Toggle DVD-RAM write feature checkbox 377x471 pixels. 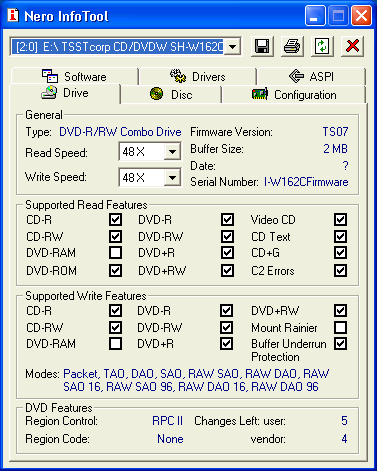coord(115,344)
